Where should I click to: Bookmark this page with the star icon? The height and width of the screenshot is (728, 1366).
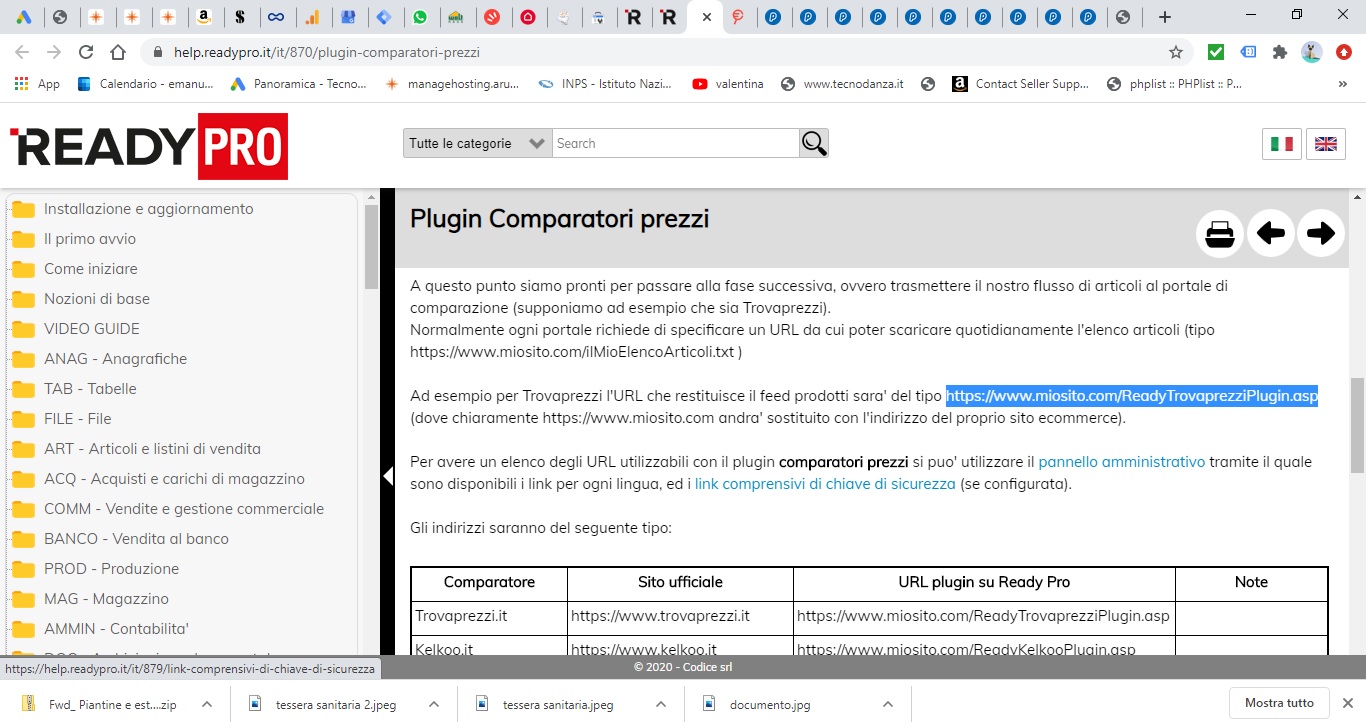pos(1176,52)
